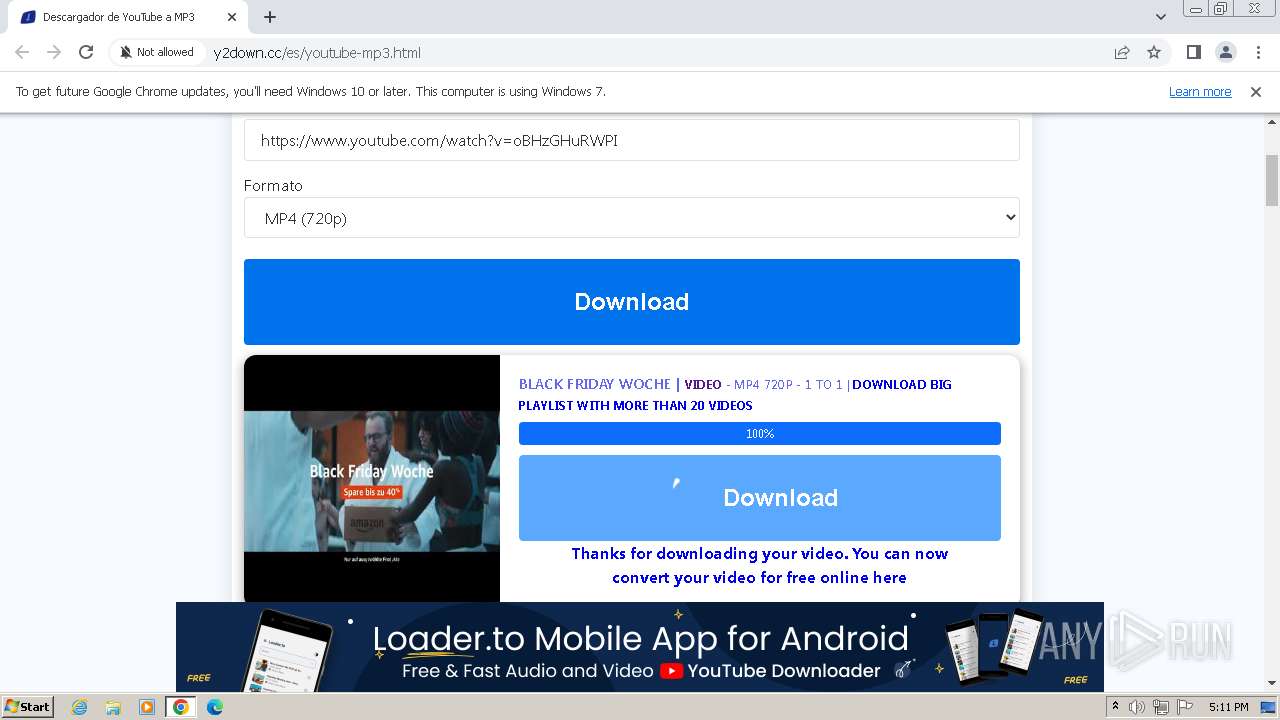Click the large dark blue Download button
Screen dimensions: 1280x720
[x=632, y=302]
